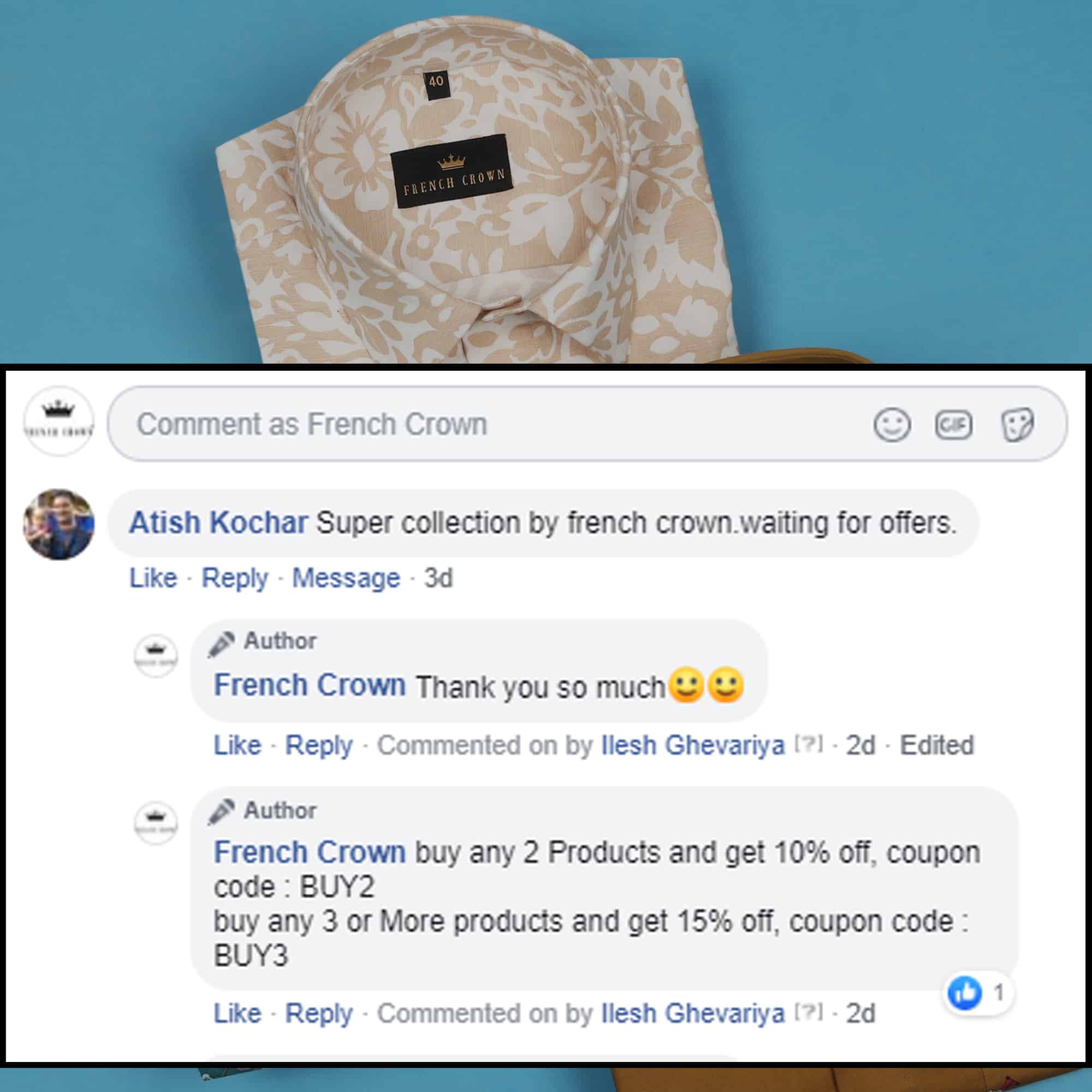This screenshot has height=1092, width=1092.
Task: Reply to Atish Kochar's comment
Action: point(235,579)
